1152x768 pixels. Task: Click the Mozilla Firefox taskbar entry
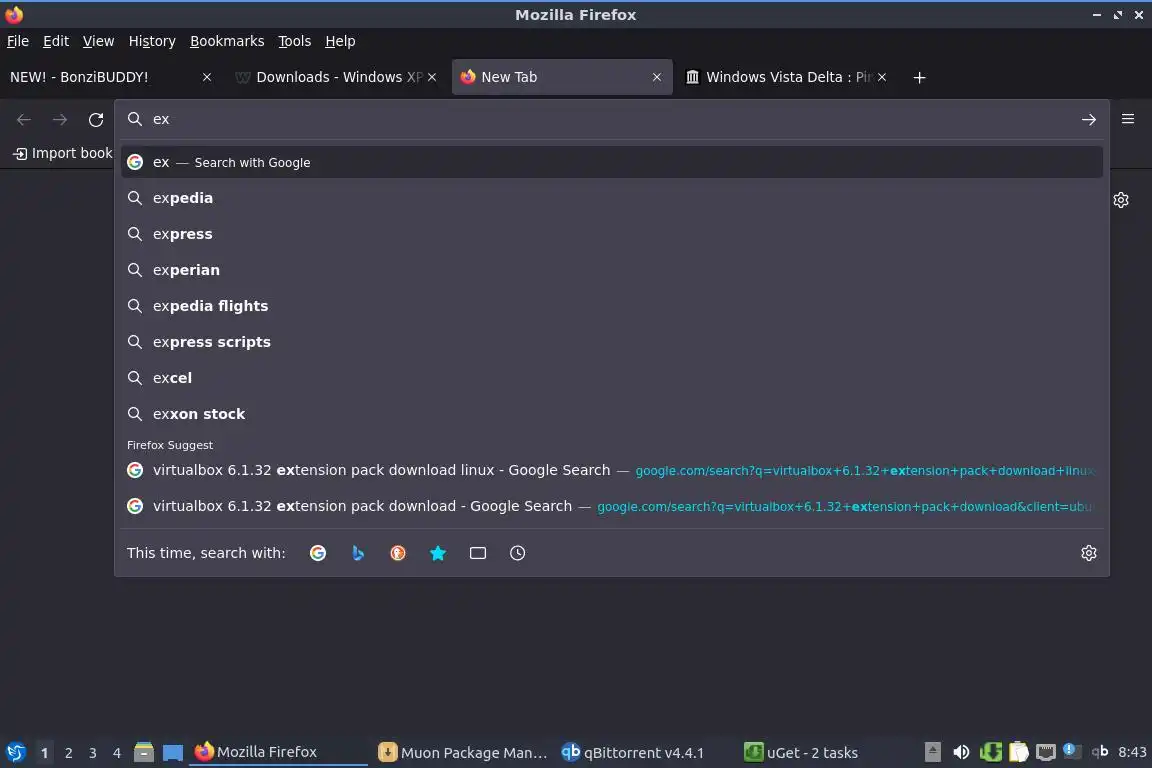tap(278, 753)
